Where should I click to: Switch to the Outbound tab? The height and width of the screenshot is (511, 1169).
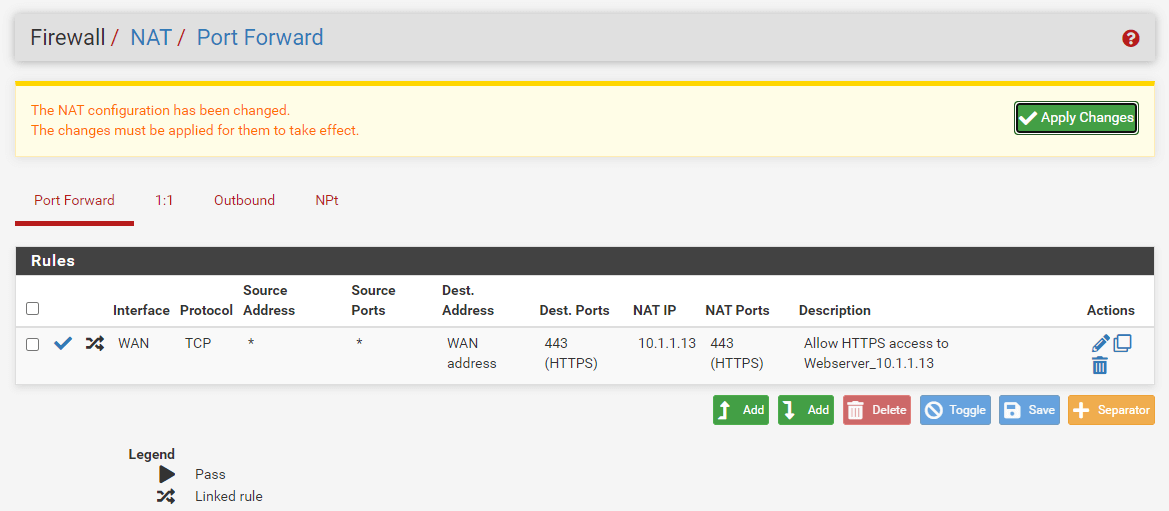pyautogui.click(x=245, y=201)
